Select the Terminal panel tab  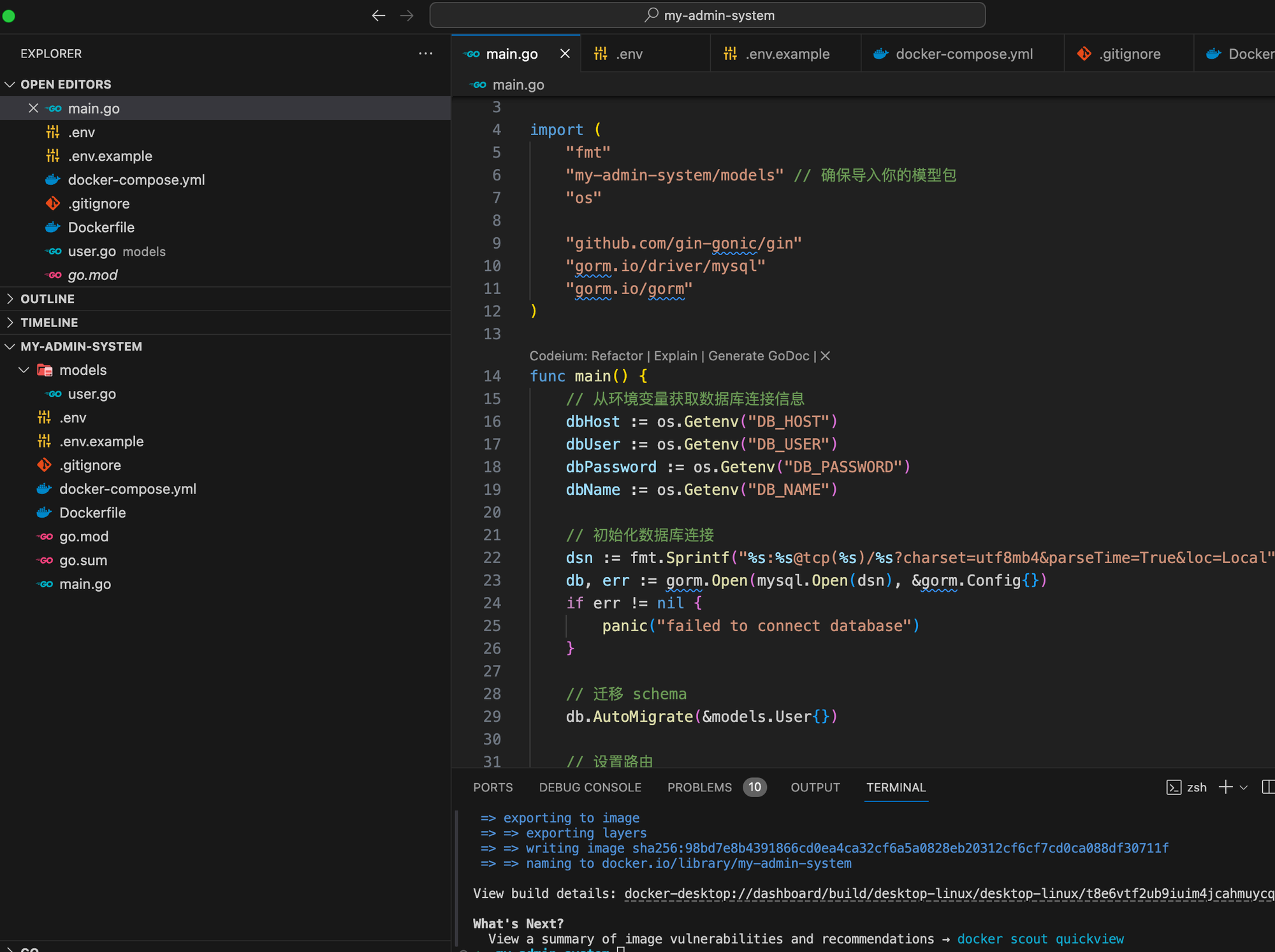[x=896, y=787]
